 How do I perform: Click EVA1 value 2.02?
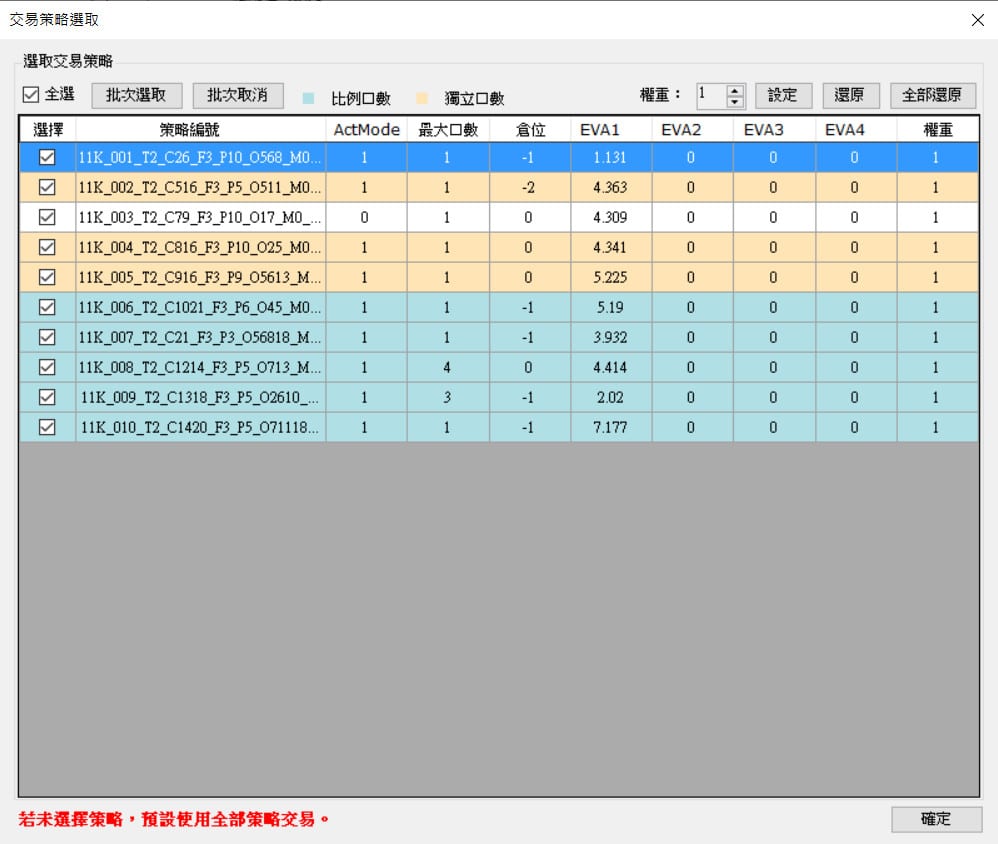click(x=610, y=397)
